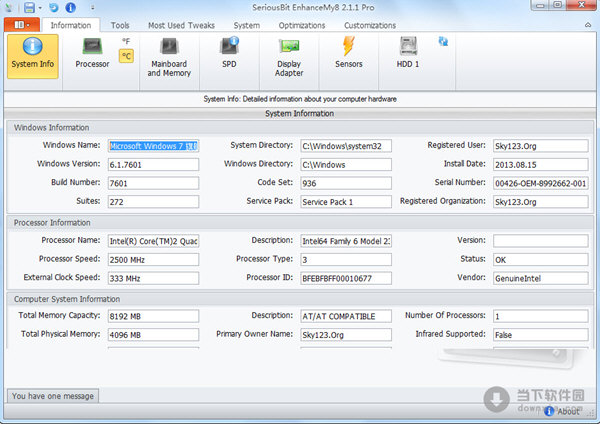Image resolution: width=600 pixels, height=424 pixels.
Task: Click the Windows Directory field C:\Windows
Action: click(346, 165)
